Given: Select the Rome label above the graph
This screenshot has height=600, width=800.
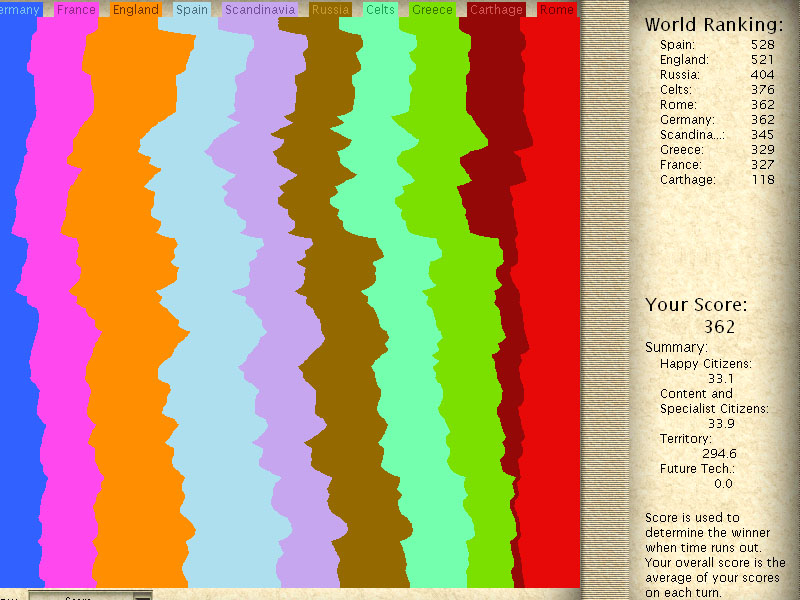Looking at the screenshot, I should 556,10.
